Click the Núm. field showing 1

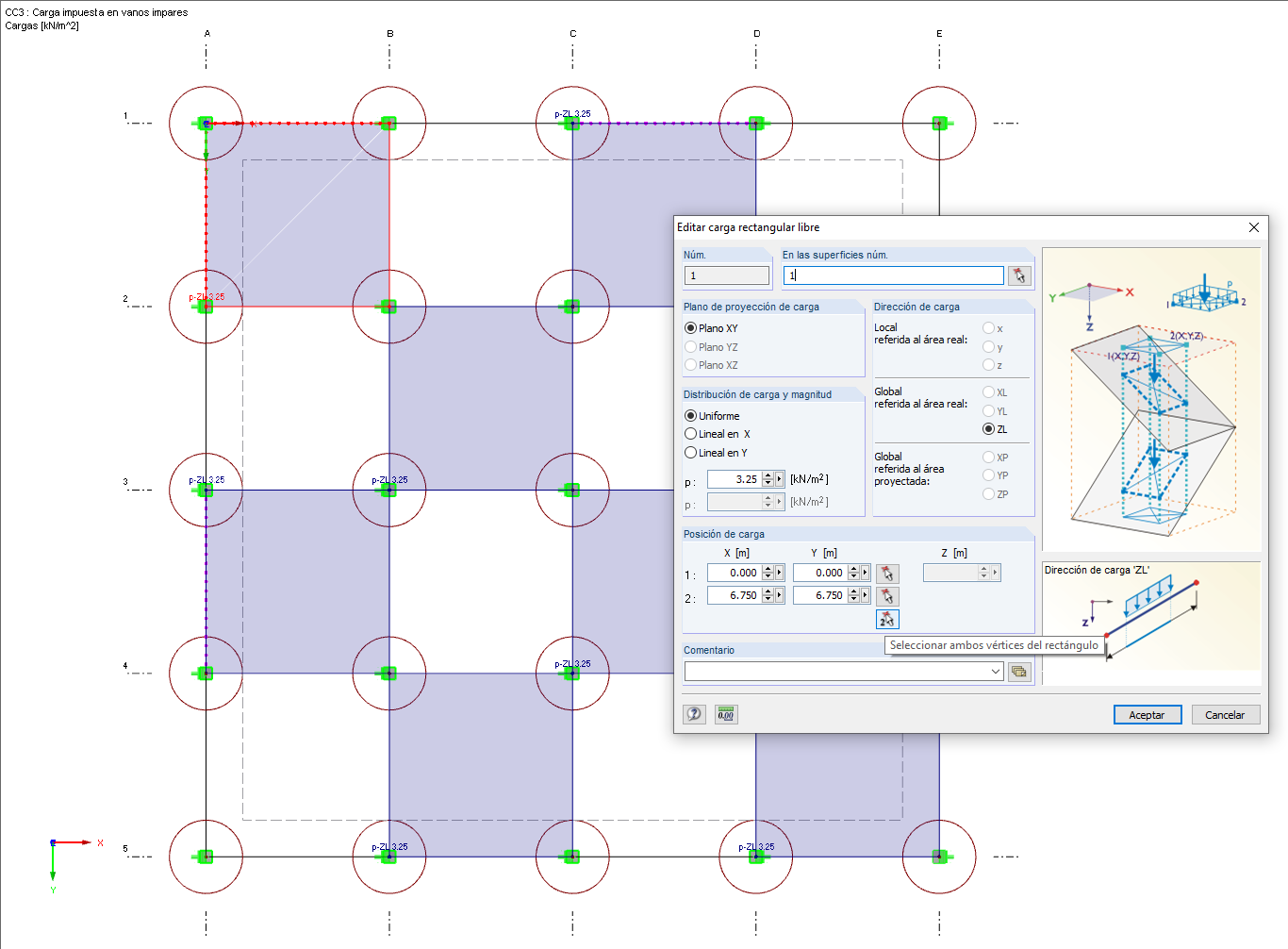(727, 275)
